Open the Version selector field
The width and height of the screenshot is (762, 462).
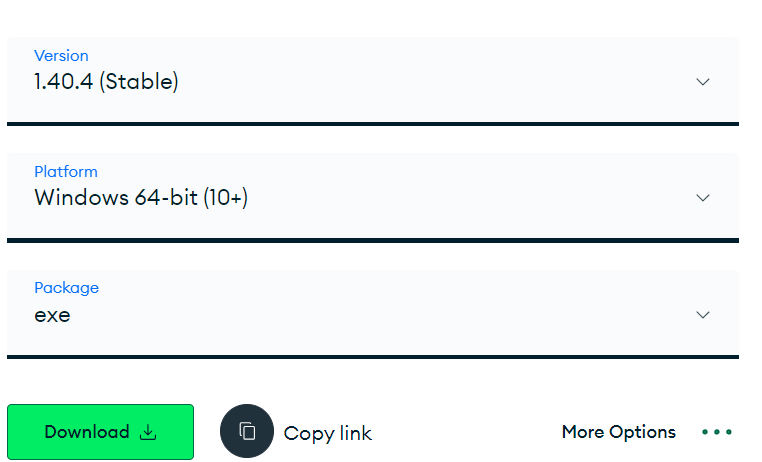[372, 80]
